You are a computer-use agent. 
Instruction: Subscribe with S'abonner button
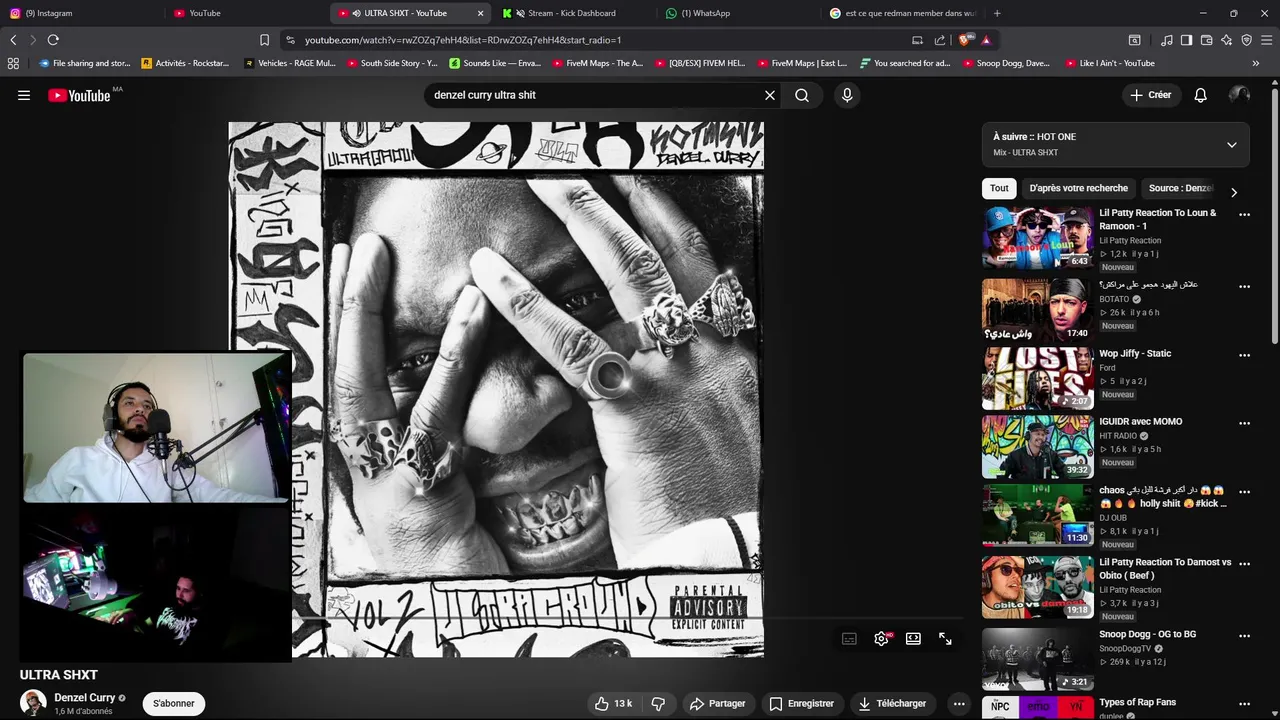point(174,703)
